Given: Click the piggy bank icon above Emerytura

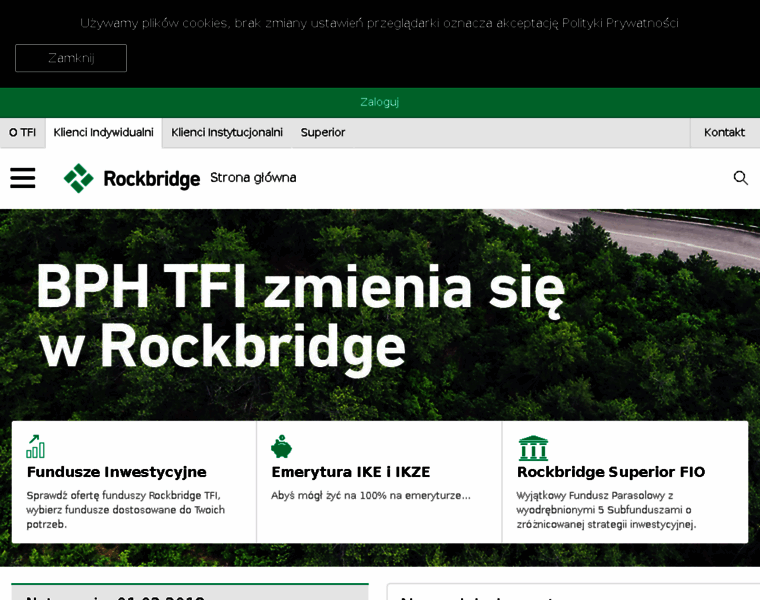Looking at the screenshot, I should coord(281,446).
